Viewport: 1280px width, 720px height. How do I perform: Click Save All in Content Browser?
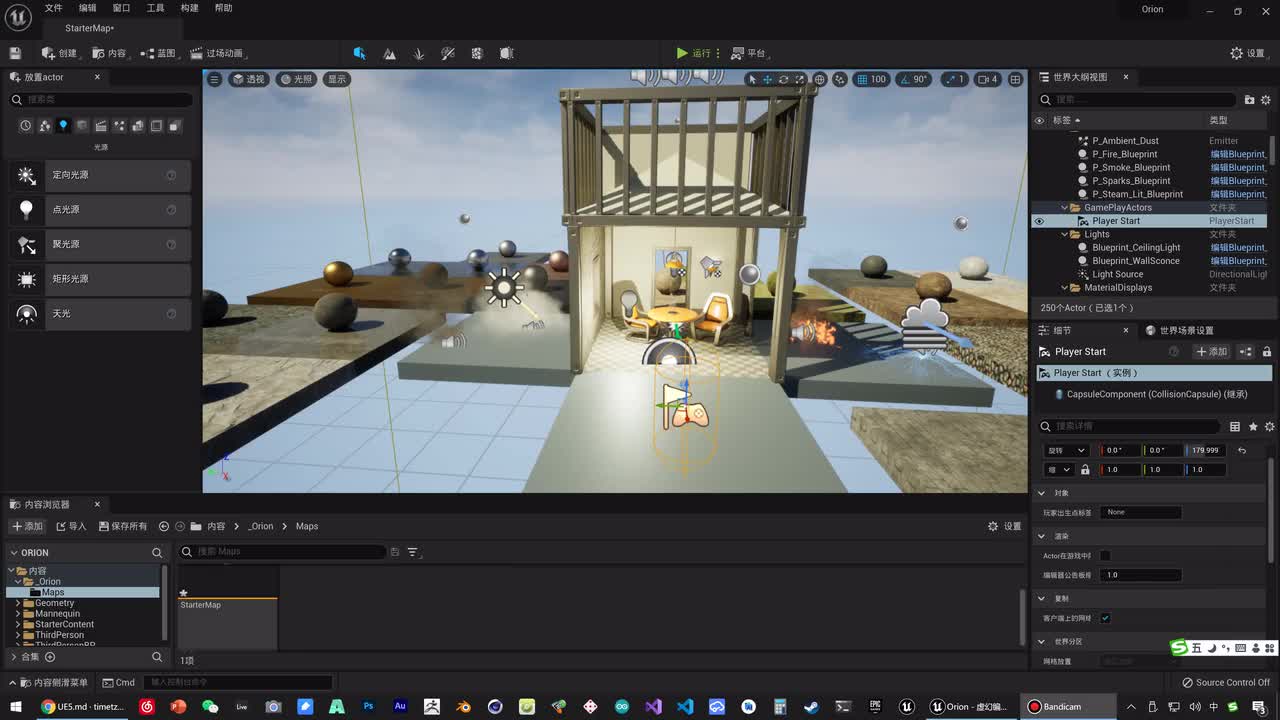pos(123,526)
